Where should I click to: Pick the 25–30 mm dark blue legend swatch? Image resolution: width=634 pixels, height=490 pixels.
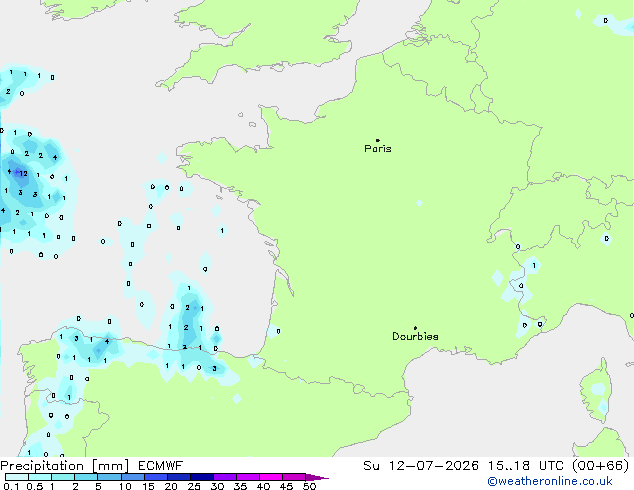pyautogui.click(x=202, y=477)
